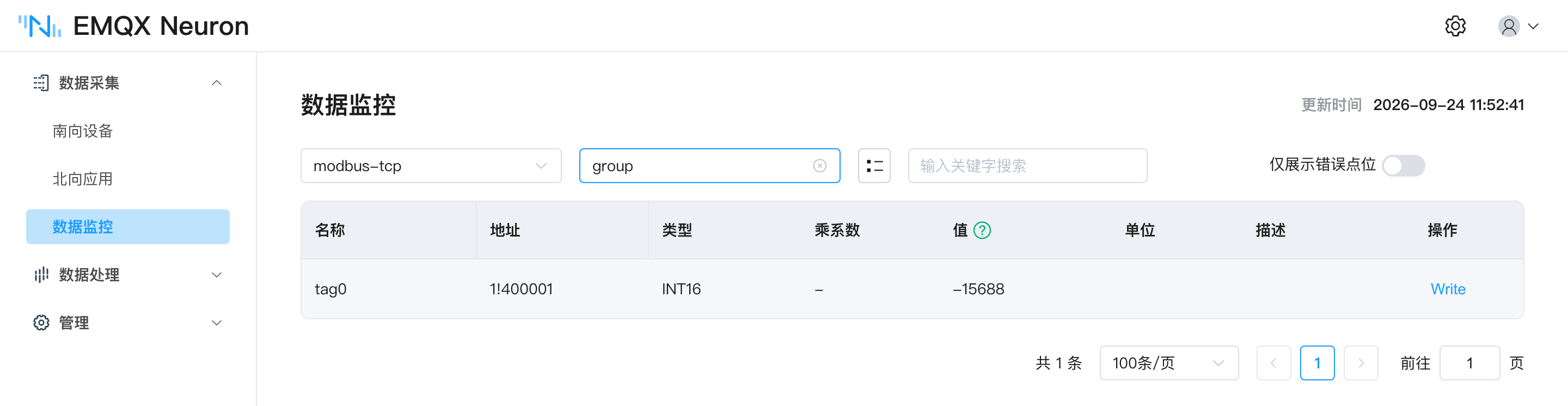Expand the 数据处理 section chevron
This screenshot has width=1568, height=406.
pyautogui.click(x=216, y=275)
